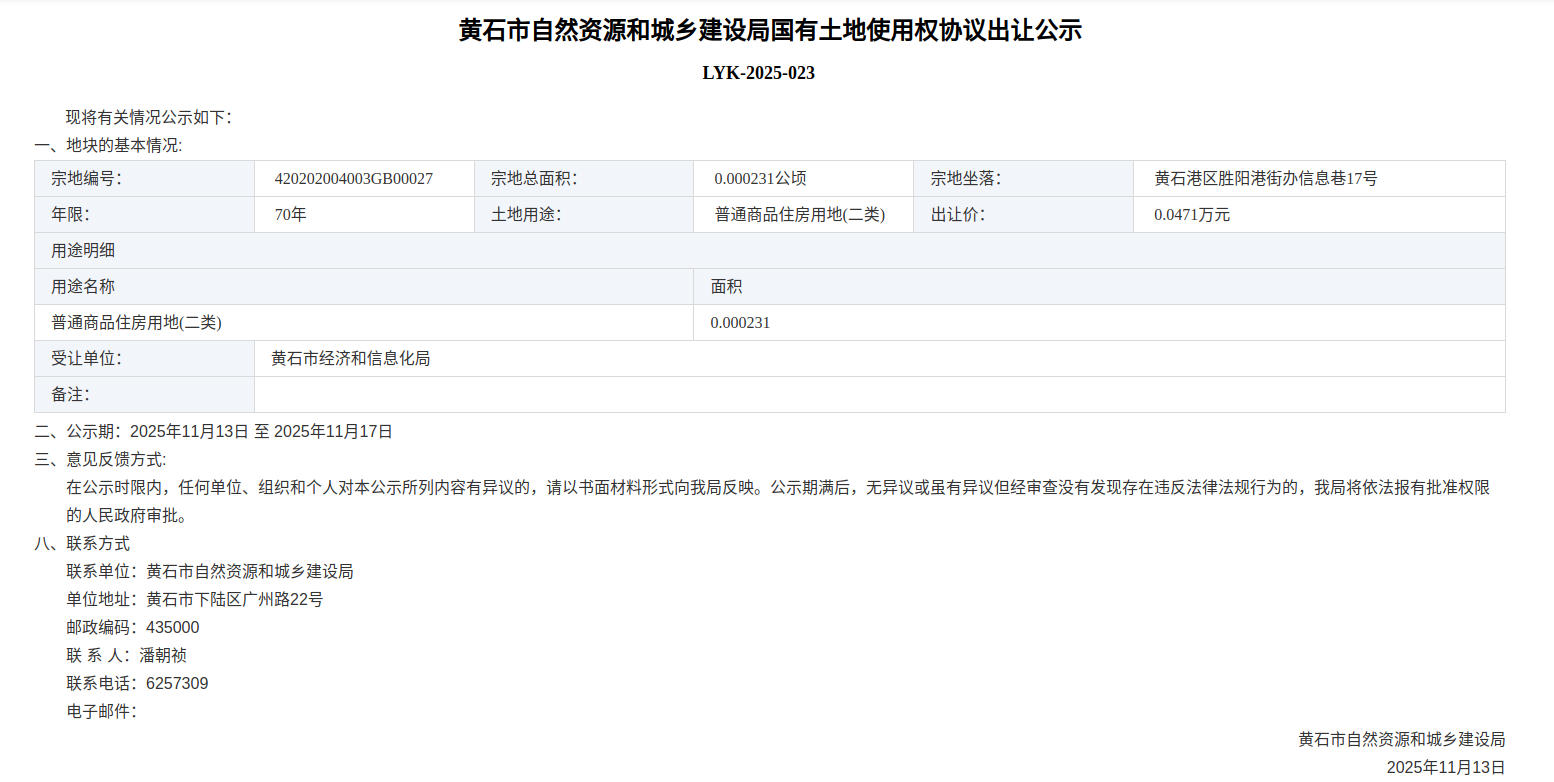Click the empty 备注 value cell
Image resolution: width=1554 pixels, height=782 pixels.
[x=879, y=395]
